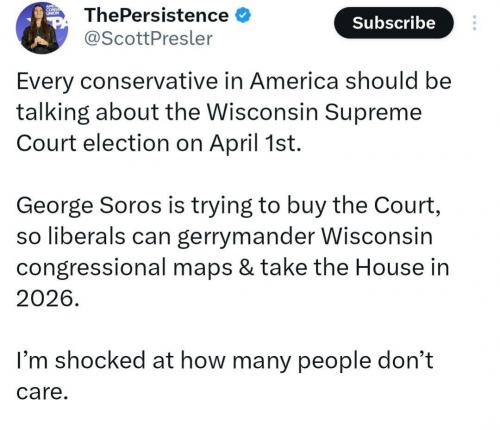500x430 pixels.
Task: Click the blue verified checkmark badge
Action: [x=243, y=15]
